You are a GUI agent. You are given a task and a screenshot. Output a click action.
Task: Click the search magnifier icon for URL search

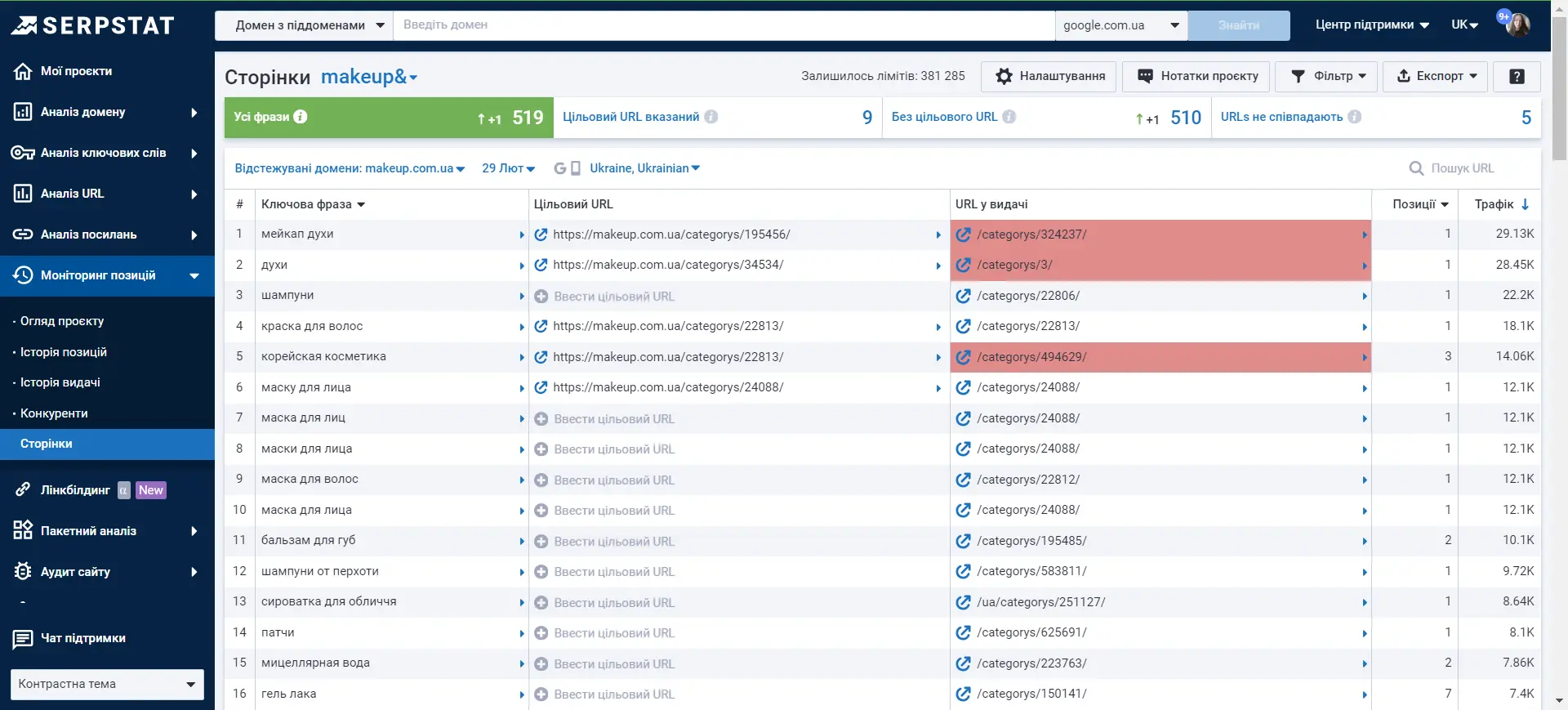(1417, 168)
